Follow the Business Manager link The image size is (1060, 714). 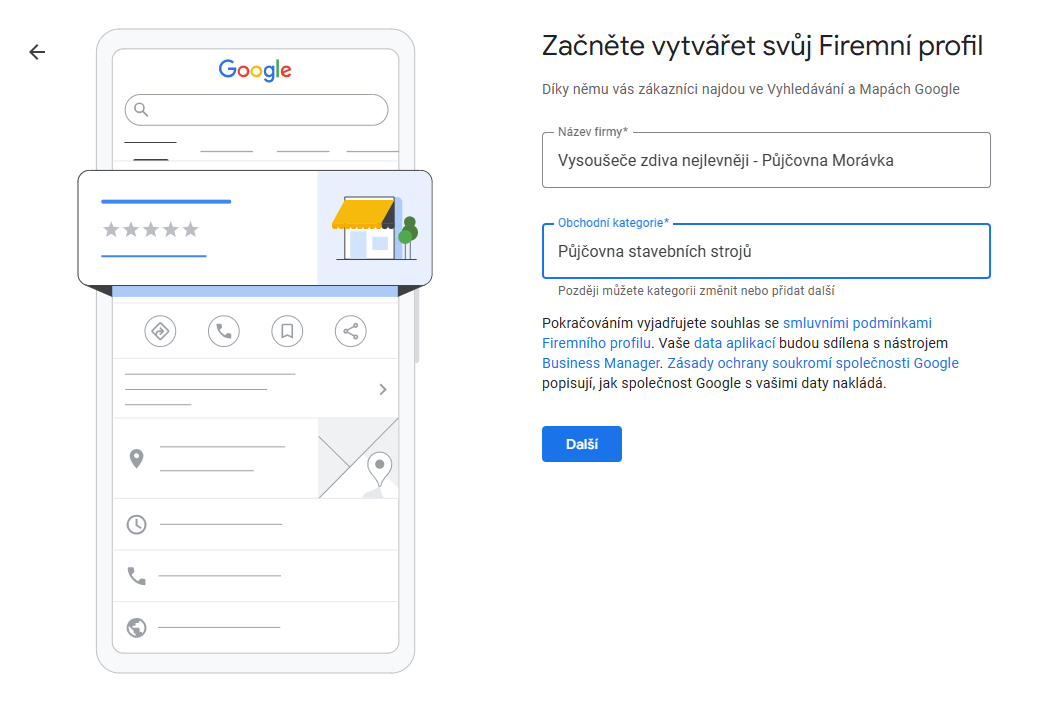[x=600, y=363]
